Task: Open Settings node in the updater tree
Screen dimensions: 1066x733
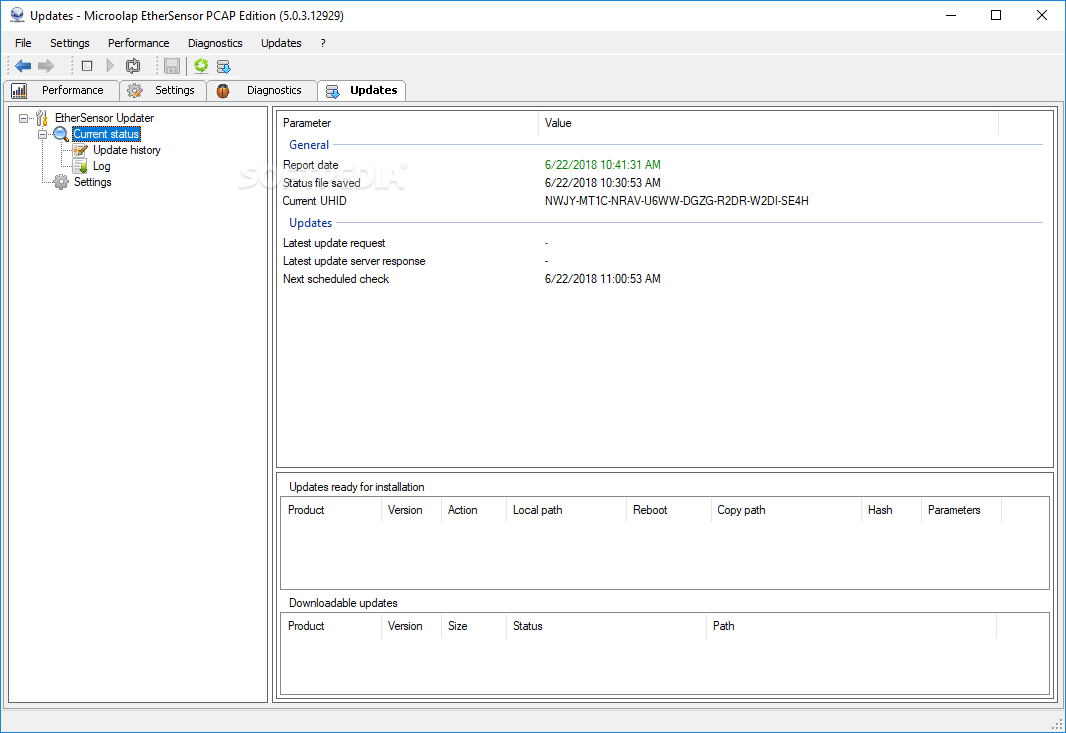Action: coord(92,182)
